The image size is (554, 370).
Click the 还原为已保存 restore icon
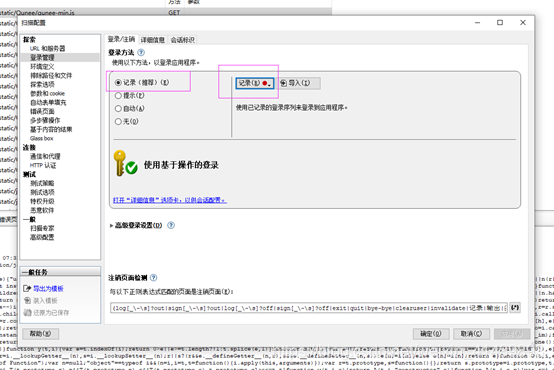27,313
